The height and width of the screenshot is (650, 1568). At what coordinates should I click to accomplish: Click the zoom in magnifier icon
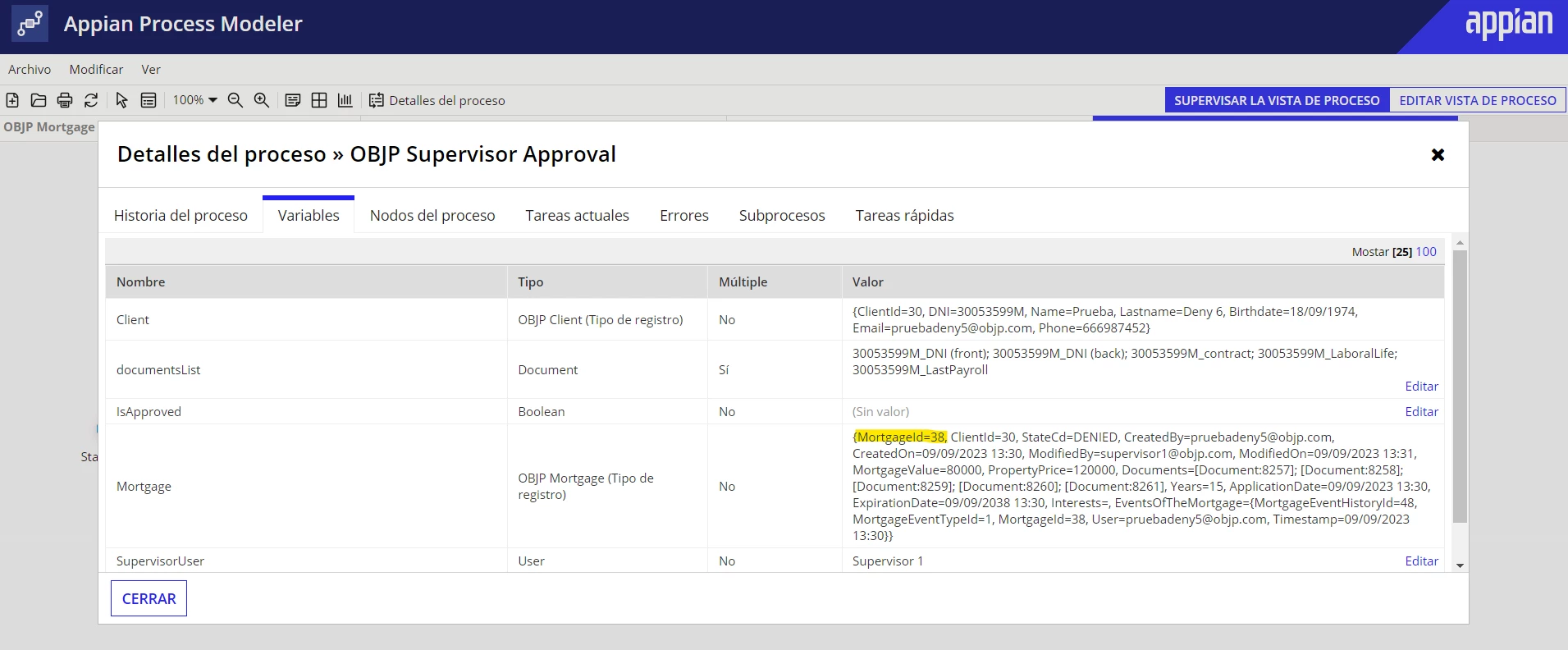262,100
